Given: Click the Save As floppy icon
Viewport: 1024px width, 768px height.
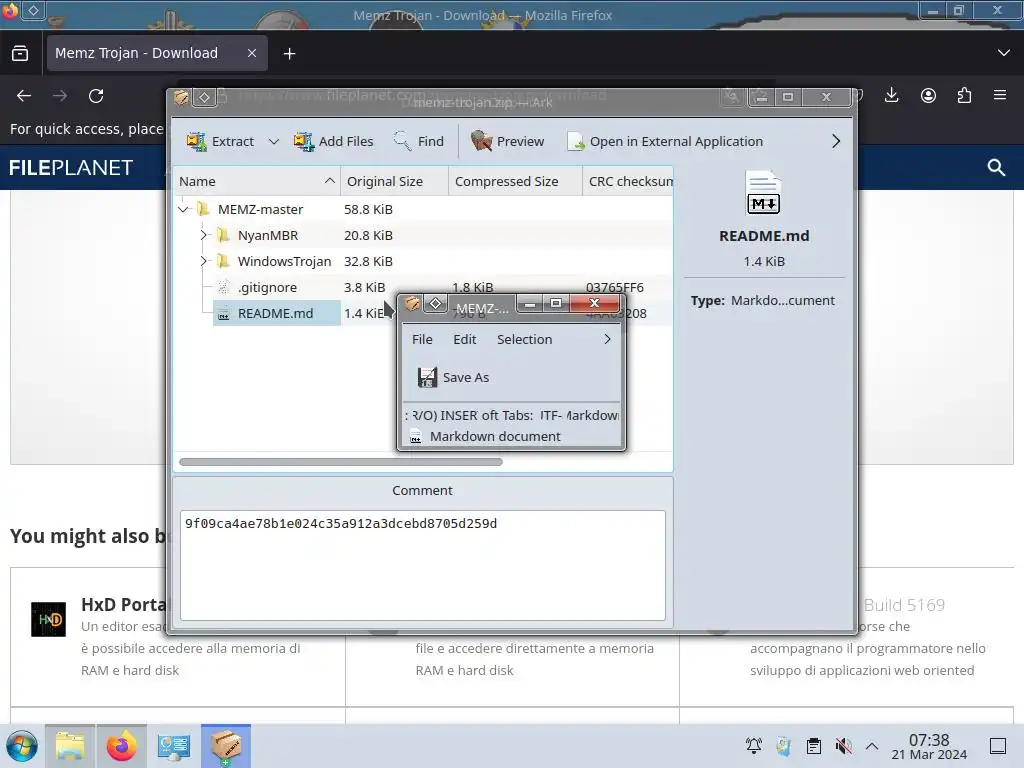Looking at the screenshot, I should [x=427, y=377].
